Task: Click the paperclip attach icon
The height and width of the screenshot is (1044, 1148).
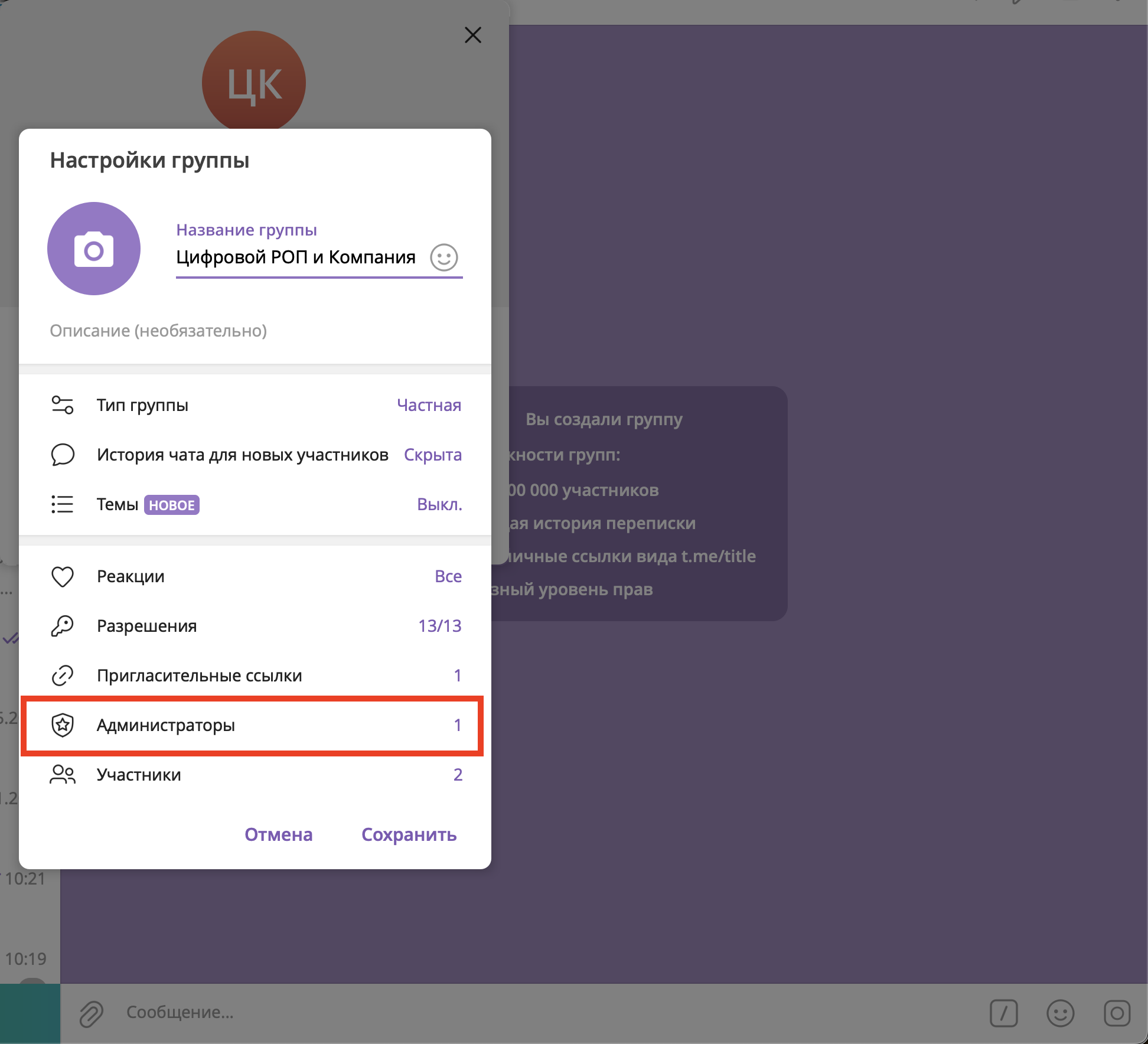Action: pos(92,1014)
